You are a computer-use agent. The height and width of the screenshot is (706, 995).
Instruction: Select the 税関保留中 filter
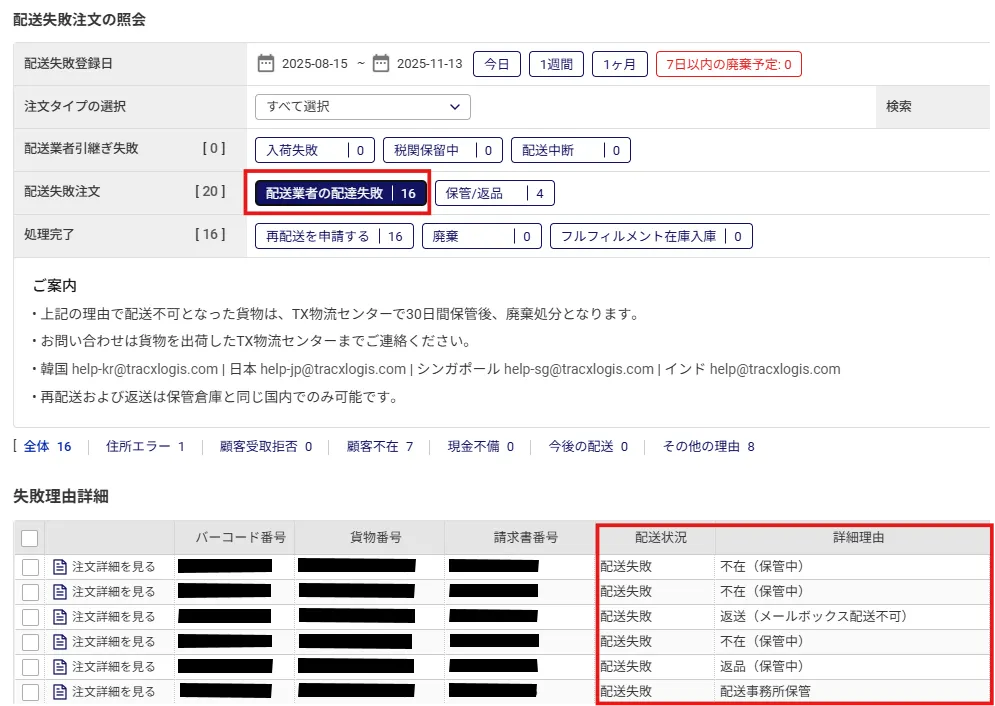point(443,150)
